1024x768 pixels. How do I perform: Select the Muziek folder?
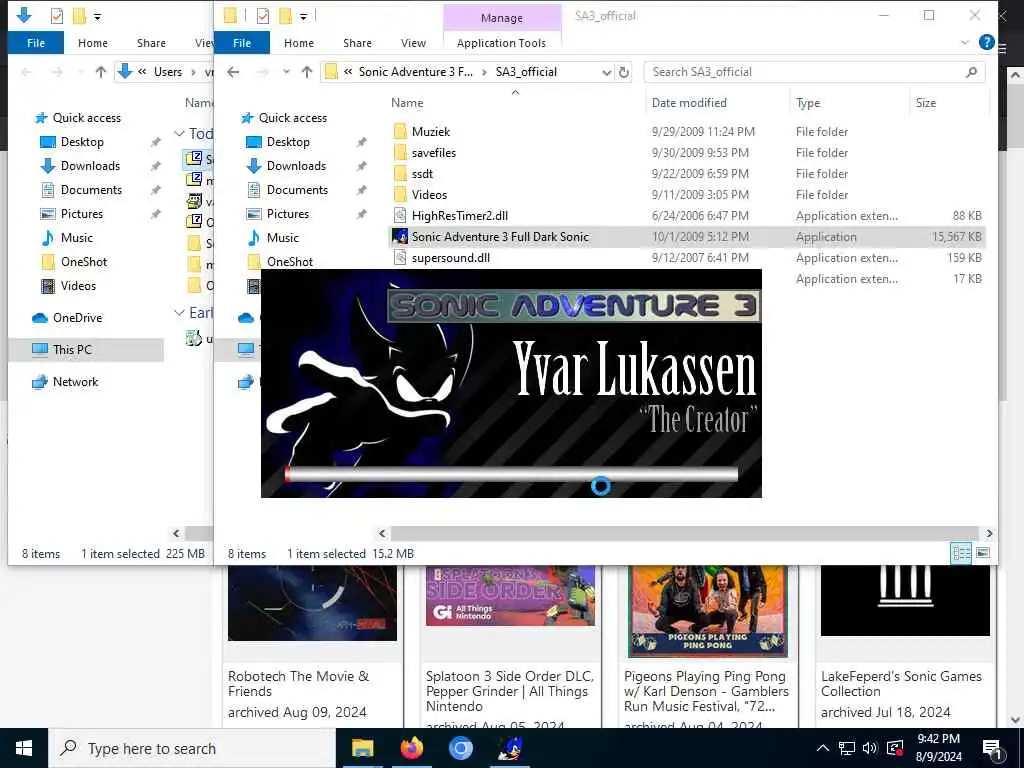pos(430,132)
